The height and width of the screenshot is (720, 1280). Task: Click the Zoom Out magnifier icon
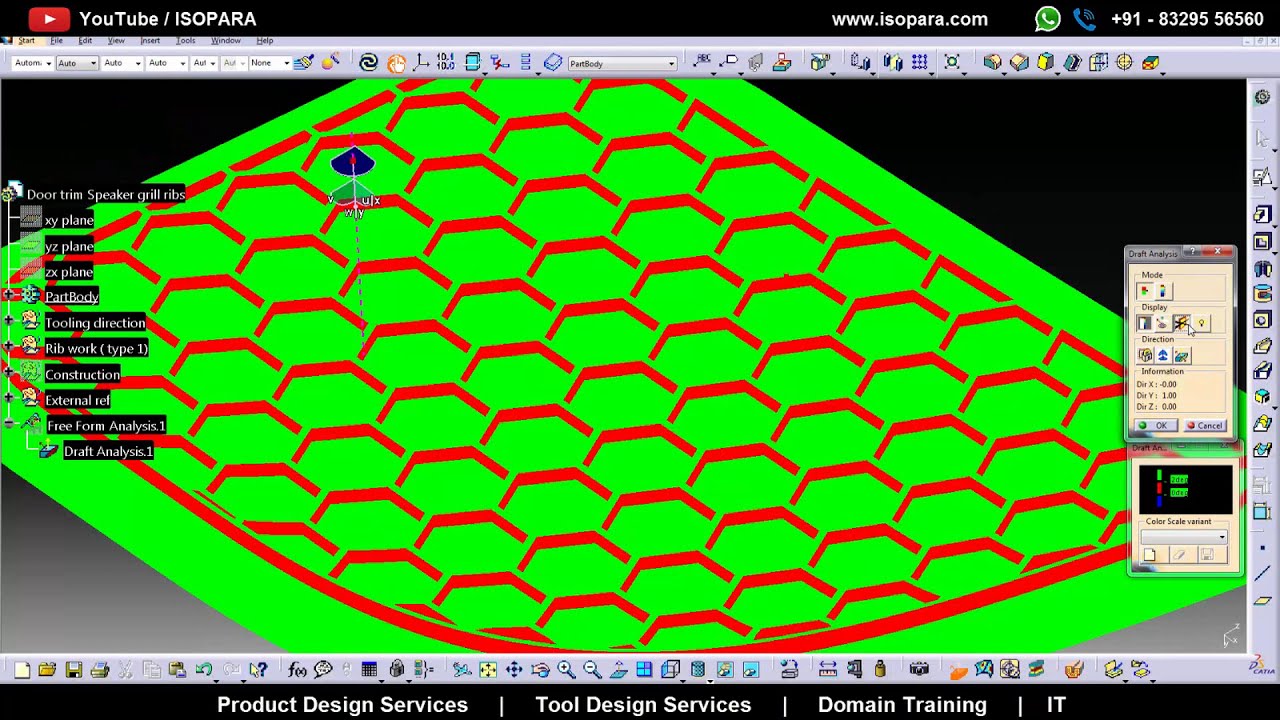point(592,670)
